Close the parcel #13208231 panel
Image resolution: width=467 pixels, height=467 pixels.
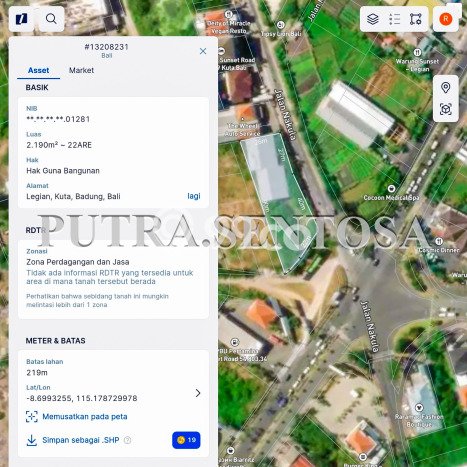[203, 51]
